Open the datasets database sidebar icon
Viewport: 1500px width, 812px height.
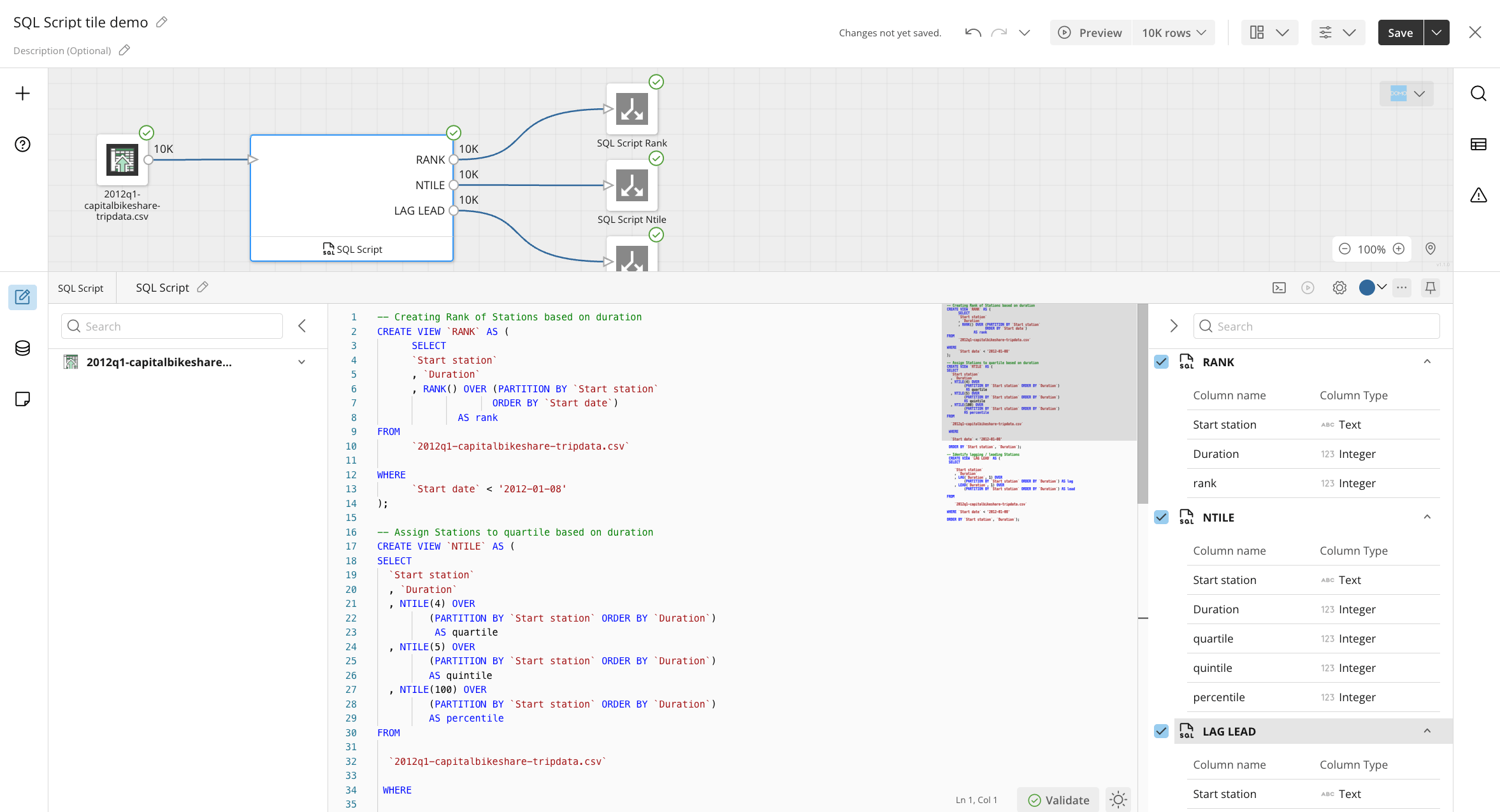click(x=22, y=348)
